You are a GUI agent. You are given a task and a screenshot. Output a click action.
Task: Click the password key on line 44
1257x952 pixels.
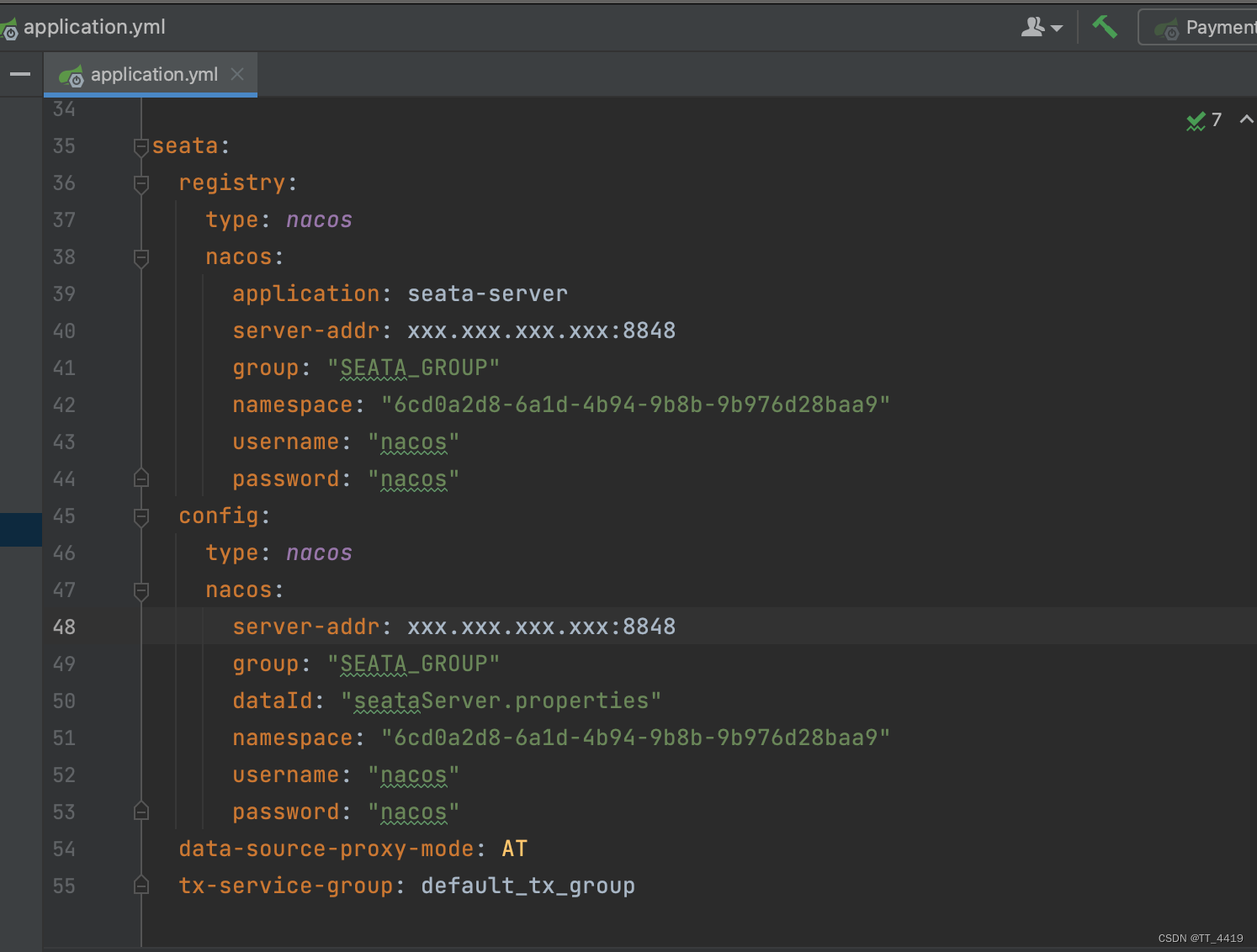286,479
